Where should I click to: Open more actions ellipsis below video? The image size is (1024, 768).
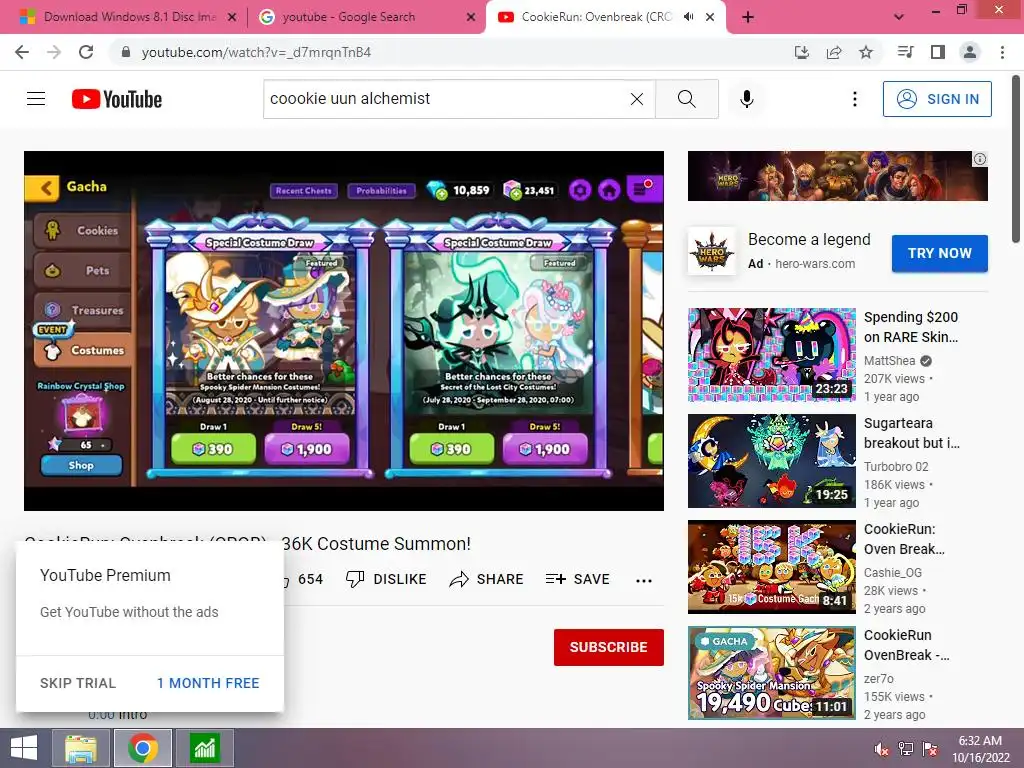[644, 581]
